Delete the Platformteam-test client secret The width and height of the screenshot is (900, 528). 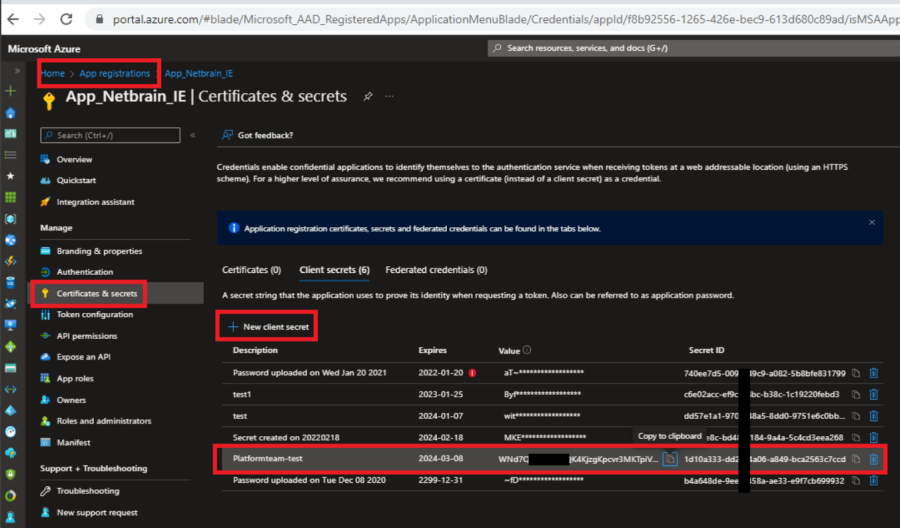point(873,459)
